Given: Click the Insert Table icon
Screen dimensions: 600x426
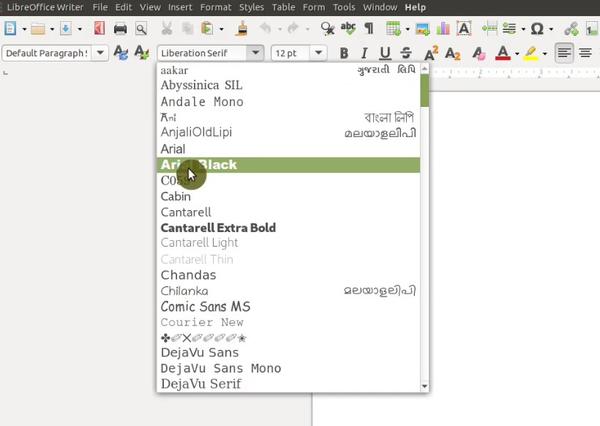Looking at the screenshot, I should coord(393,29).
